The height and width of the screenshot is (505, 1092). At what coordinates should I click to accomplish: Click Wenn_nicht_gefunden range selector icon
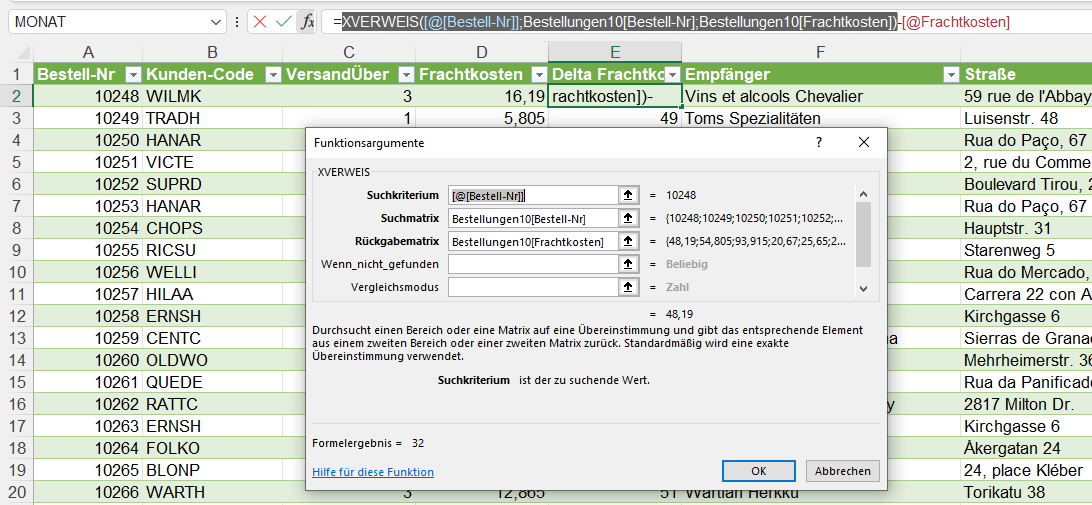[x=628, y=264]
